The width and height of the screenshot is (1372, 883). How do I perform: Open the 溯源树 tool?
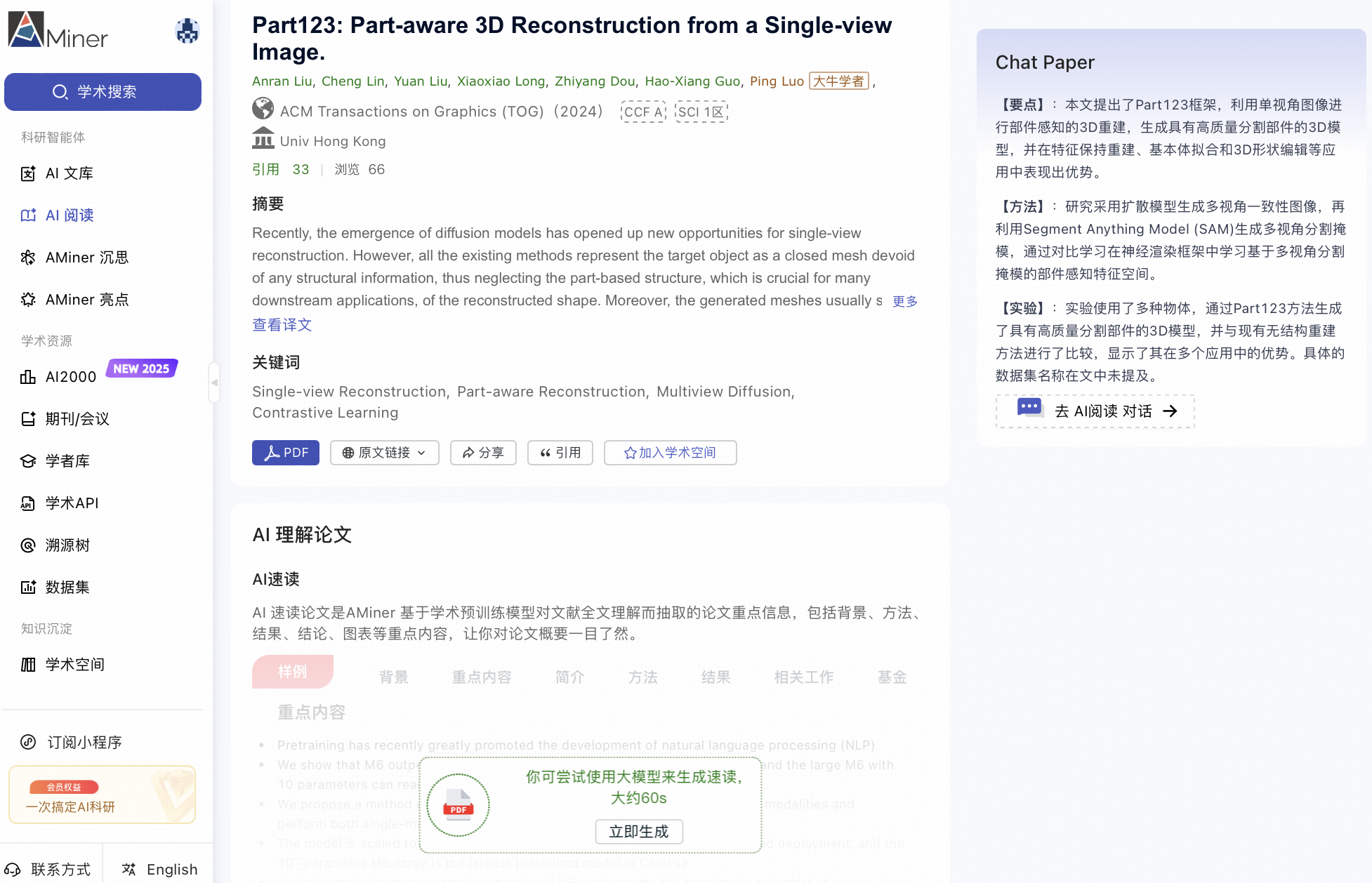67,545
